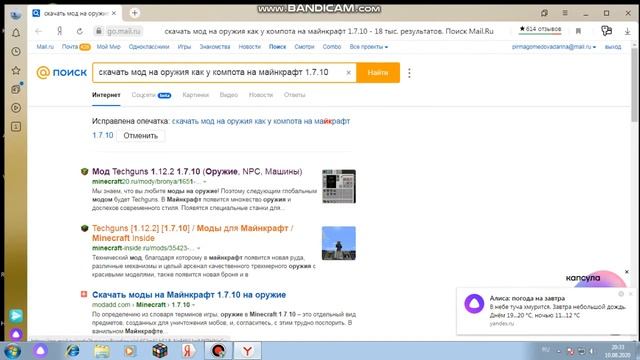Viewport: 640px width, 360px height.
Task: Open three-dot search options menu
Action: (x=409, y=73)
